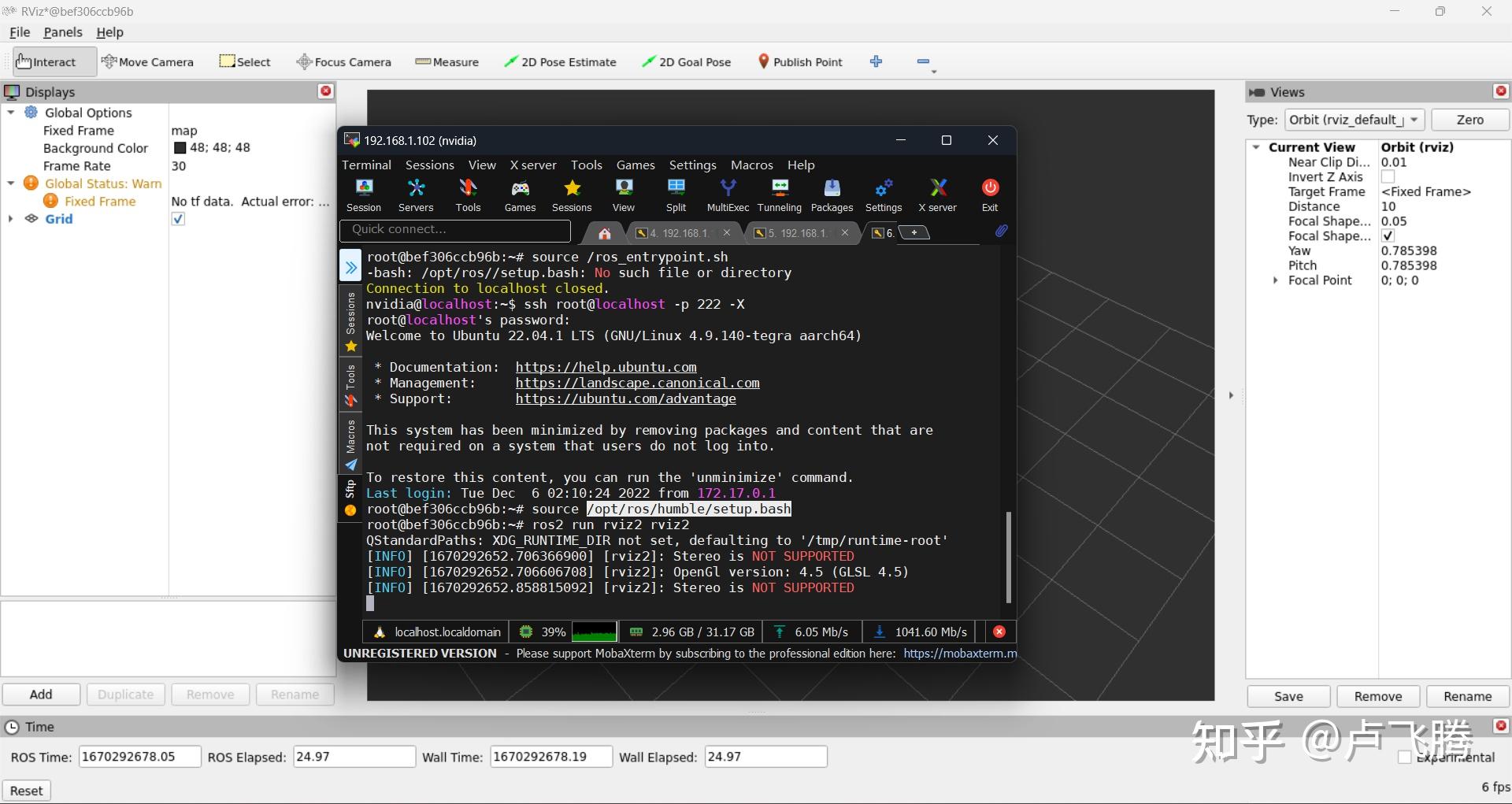The width and height of the screenshot is (1512, 804).
Task: Open the view Type dropdown in Views panel
Action: (1414, 120)
